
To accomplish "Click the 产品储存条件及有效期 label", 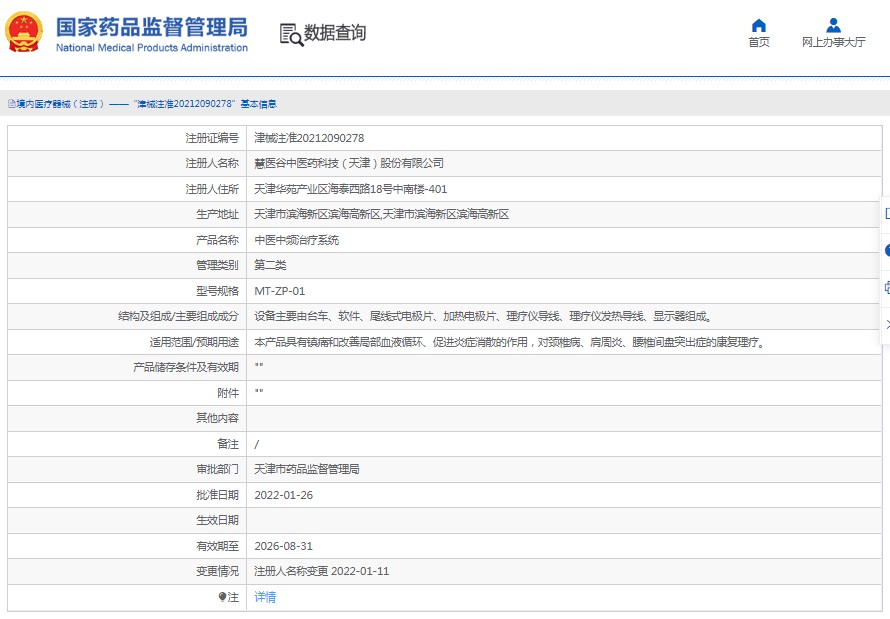I will (x=186, y=367).
